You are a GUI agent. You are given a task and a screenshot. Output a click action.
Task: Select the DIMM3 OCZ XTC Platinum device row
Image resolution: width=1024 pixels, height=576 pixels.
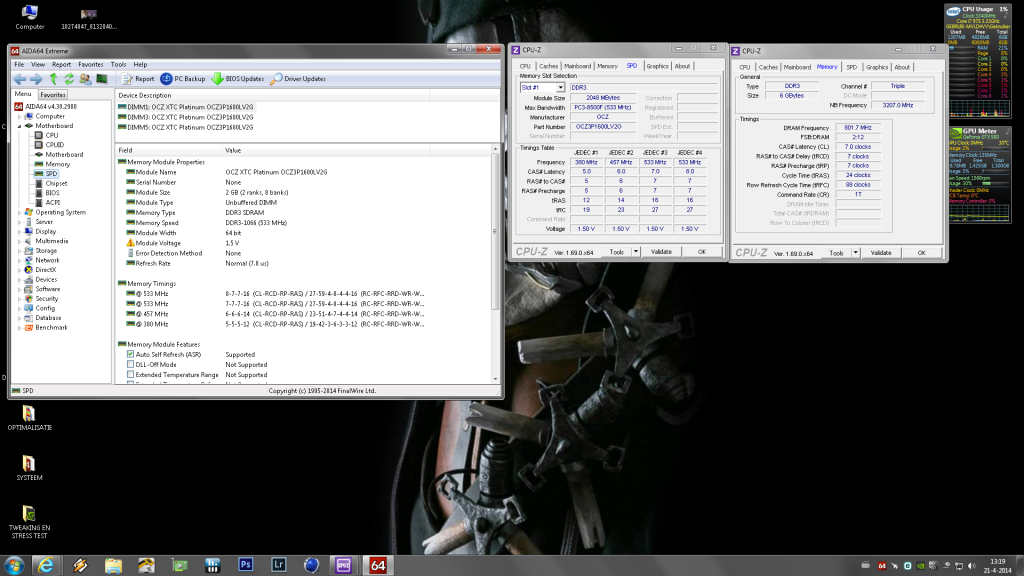click(185, 117)
